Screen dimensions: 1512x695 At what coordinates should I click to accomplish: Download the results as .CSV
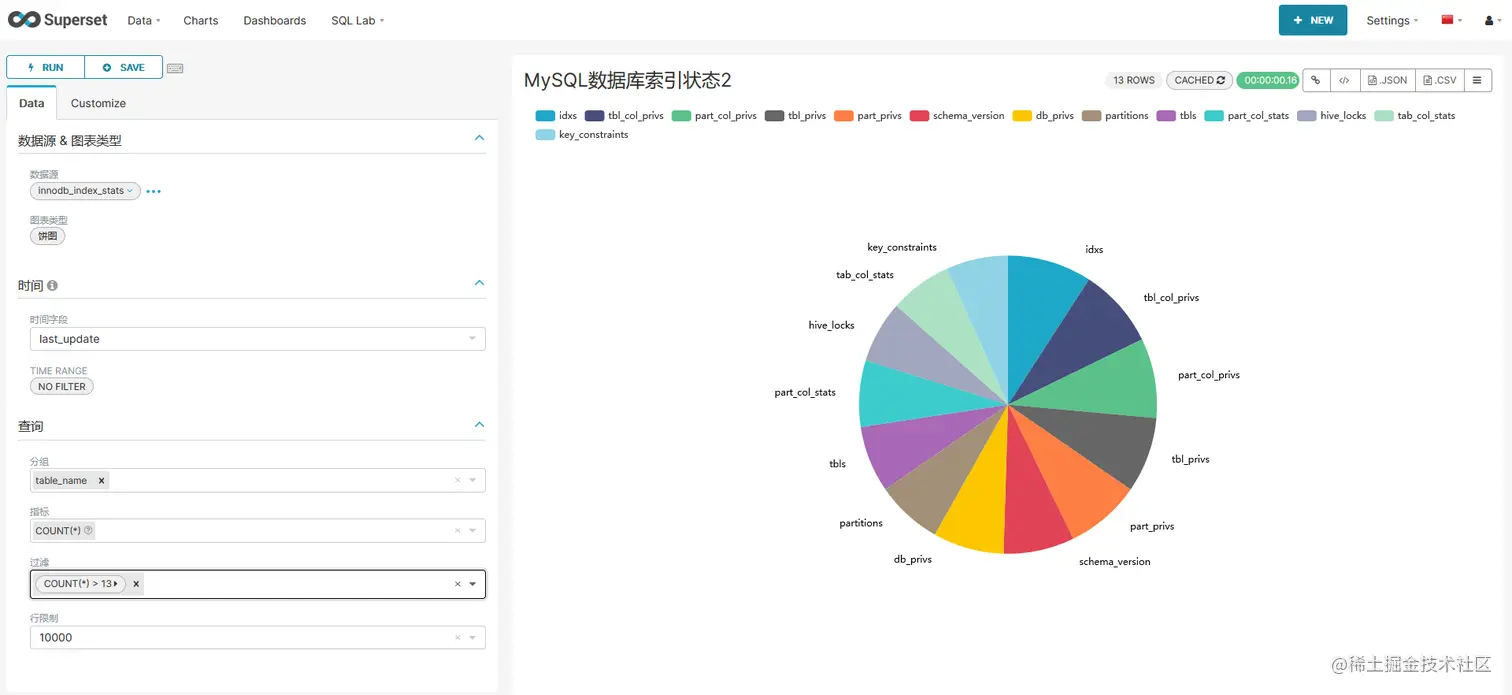pyautogui.click(x=1438, y=80)
